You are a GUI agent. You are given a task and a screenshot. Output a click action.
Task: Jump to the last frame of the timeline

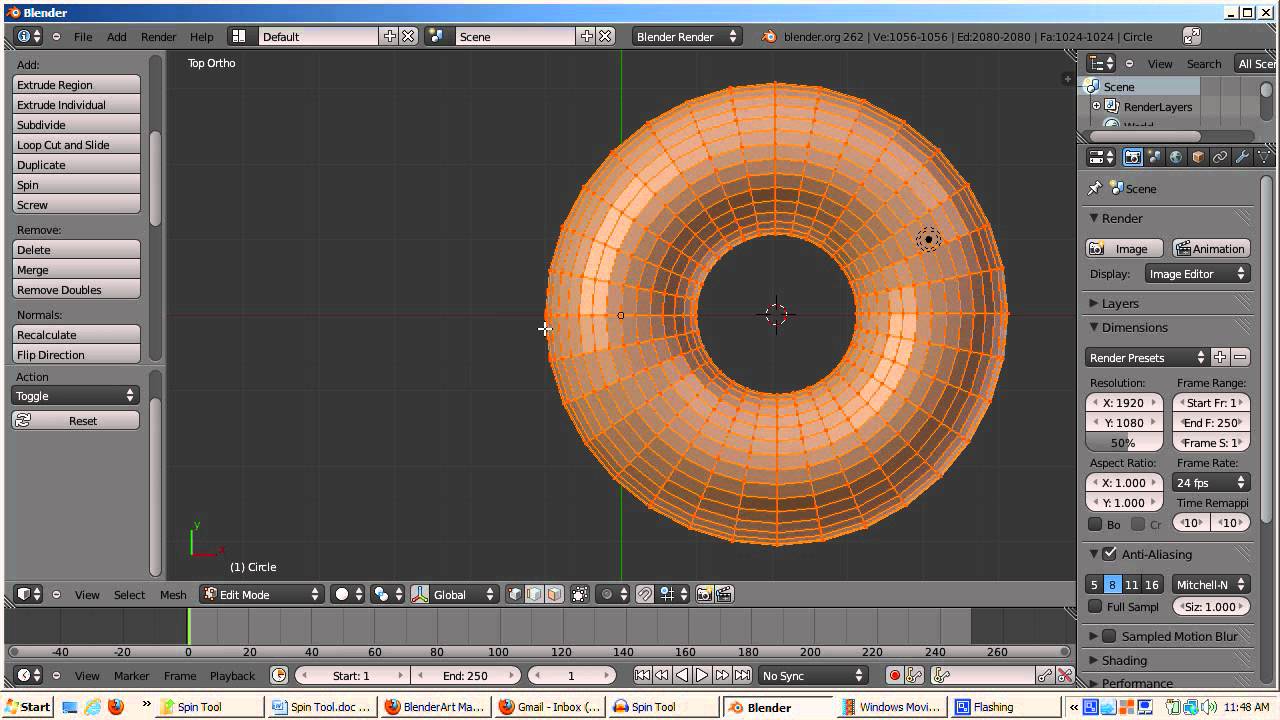tap(743, 675)
